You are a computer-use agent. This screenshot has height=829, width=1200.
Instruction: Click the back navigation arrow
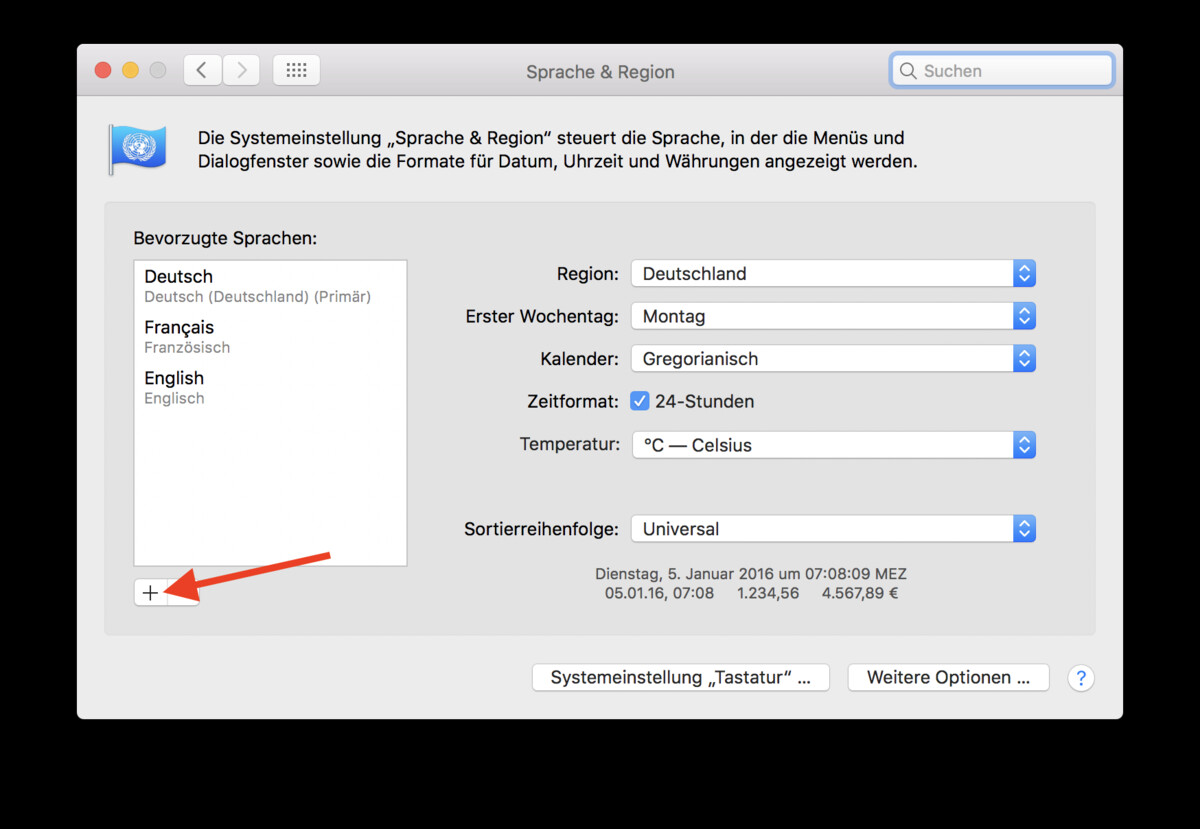tap(201, 70)
